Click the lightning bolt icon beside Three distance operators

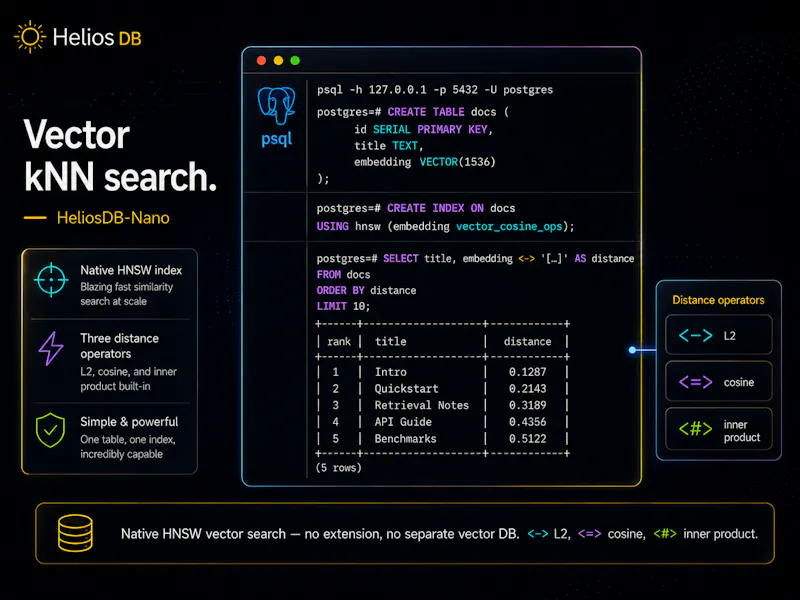coord(51,348)
